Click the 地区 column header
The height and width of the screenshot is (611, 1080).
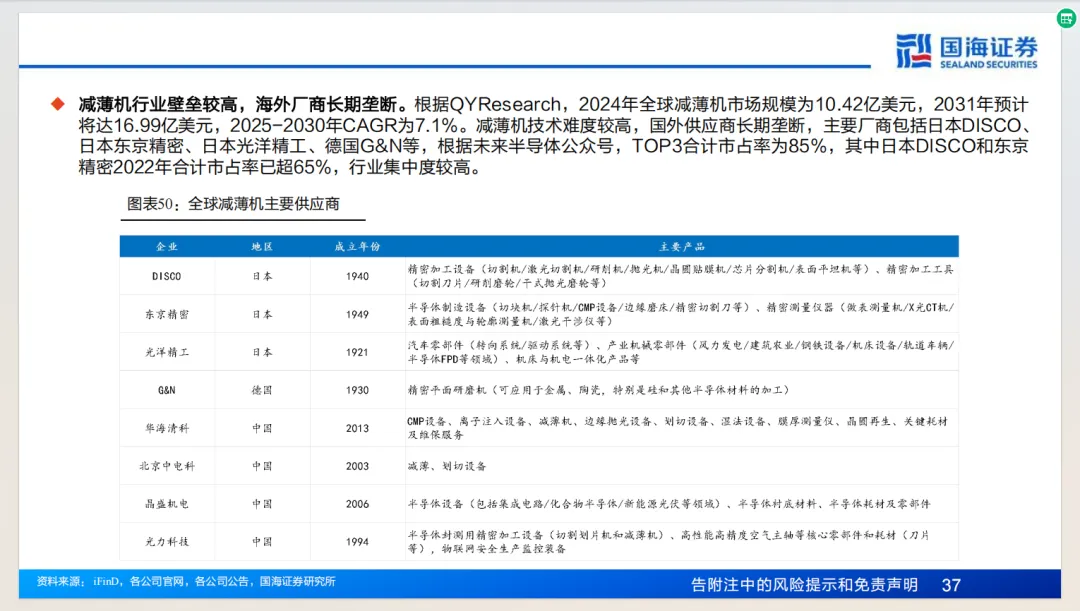tap(262, 247)
